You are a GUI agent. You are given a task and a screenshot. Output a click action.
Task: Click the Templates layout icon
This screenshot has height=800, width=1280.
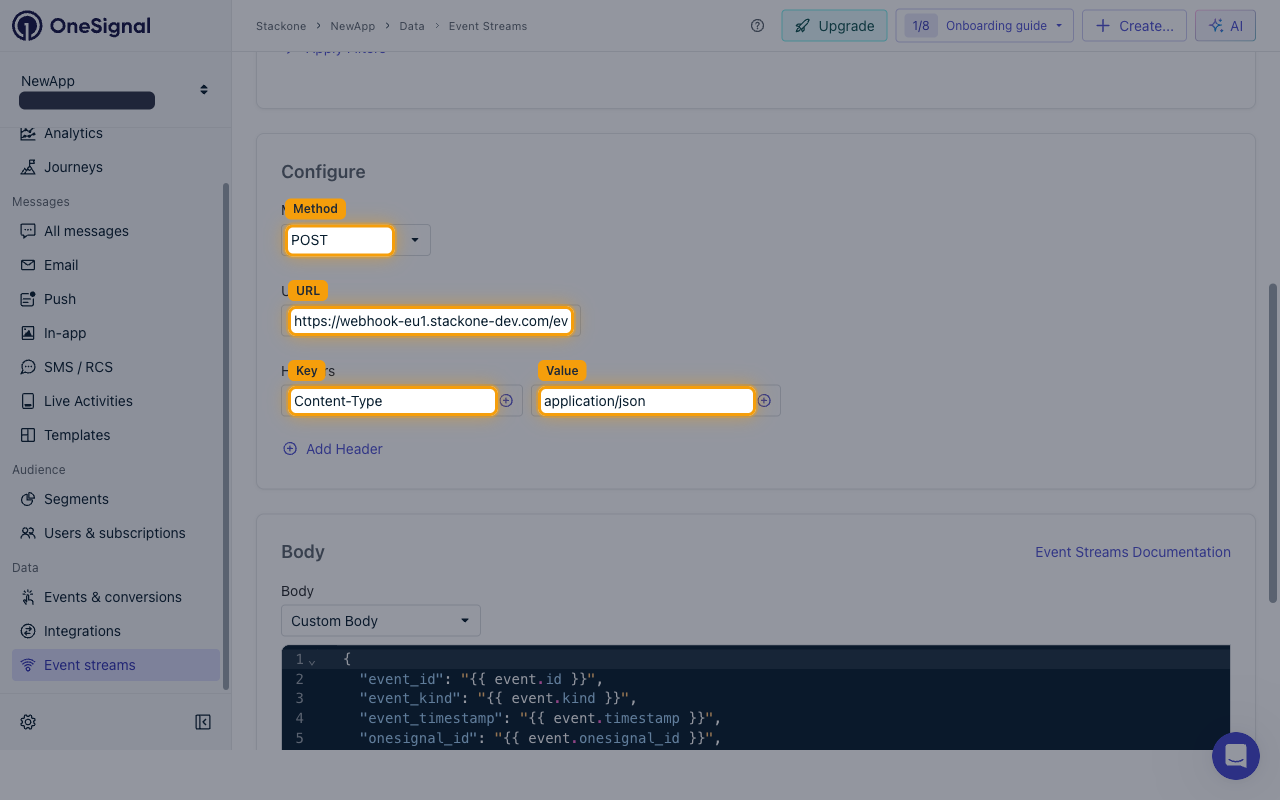point(28,435)
